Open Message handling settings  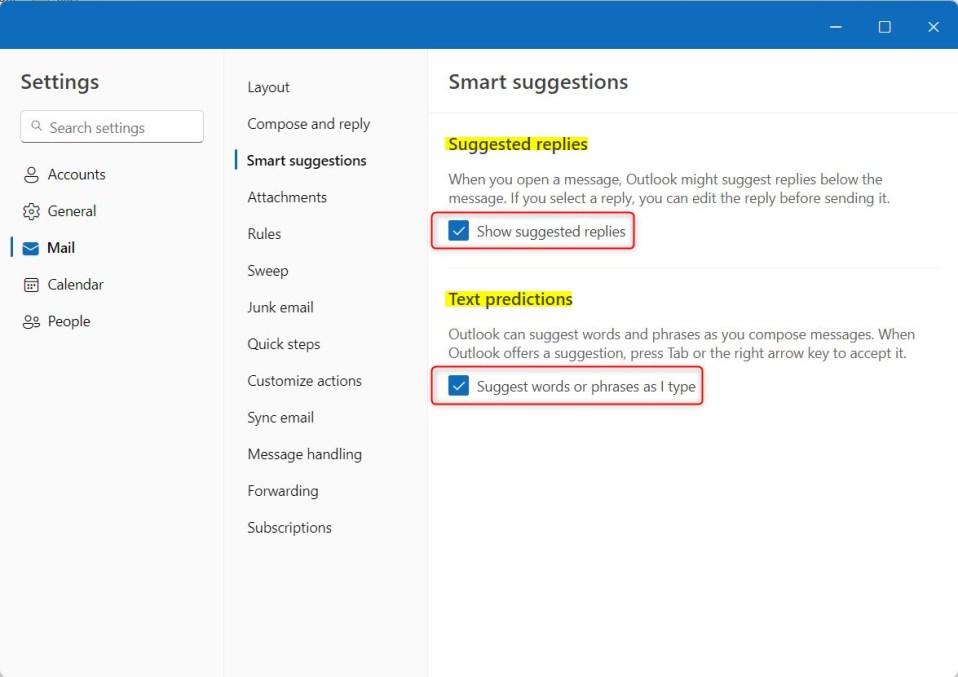[x=304, y=454]
